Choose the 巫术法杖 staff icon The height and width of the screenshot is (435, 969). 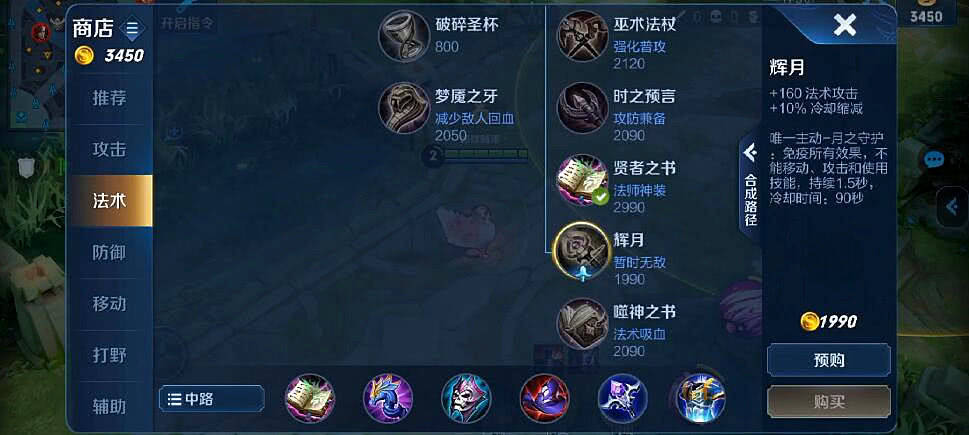coord(582,36)
